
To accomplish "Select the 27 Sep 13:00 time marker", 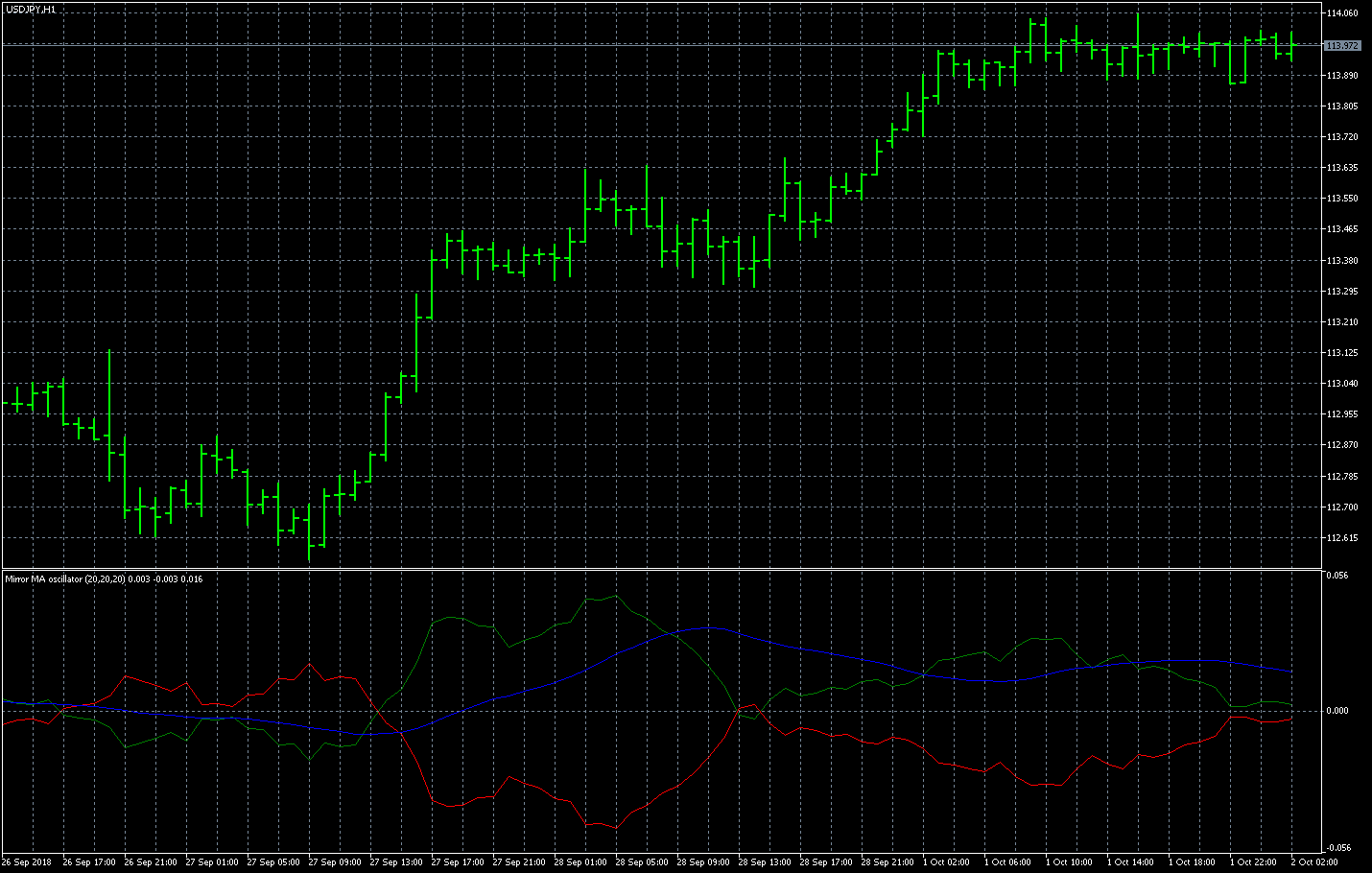I will [396, 862].
